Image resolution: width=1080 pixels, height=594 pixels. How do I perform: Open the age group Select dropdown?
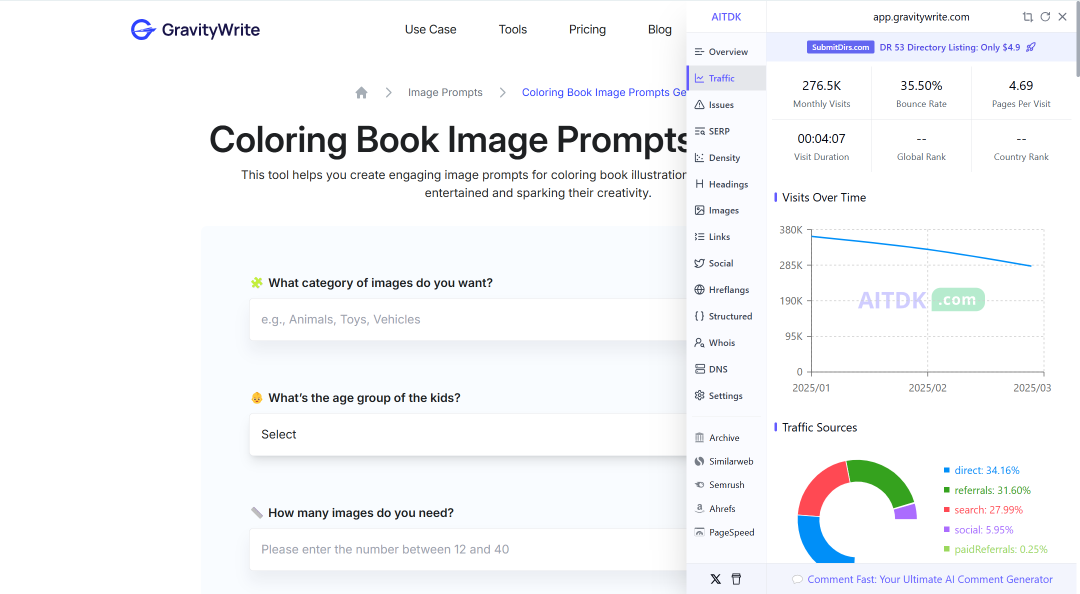(468, 434)
